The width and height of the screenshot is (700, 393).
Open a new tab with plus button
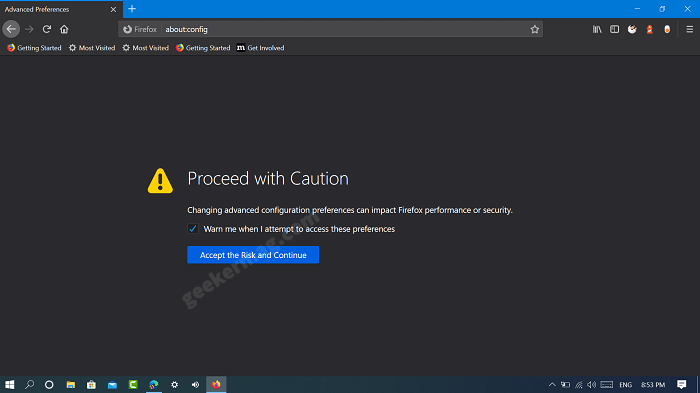click(132, 9)
